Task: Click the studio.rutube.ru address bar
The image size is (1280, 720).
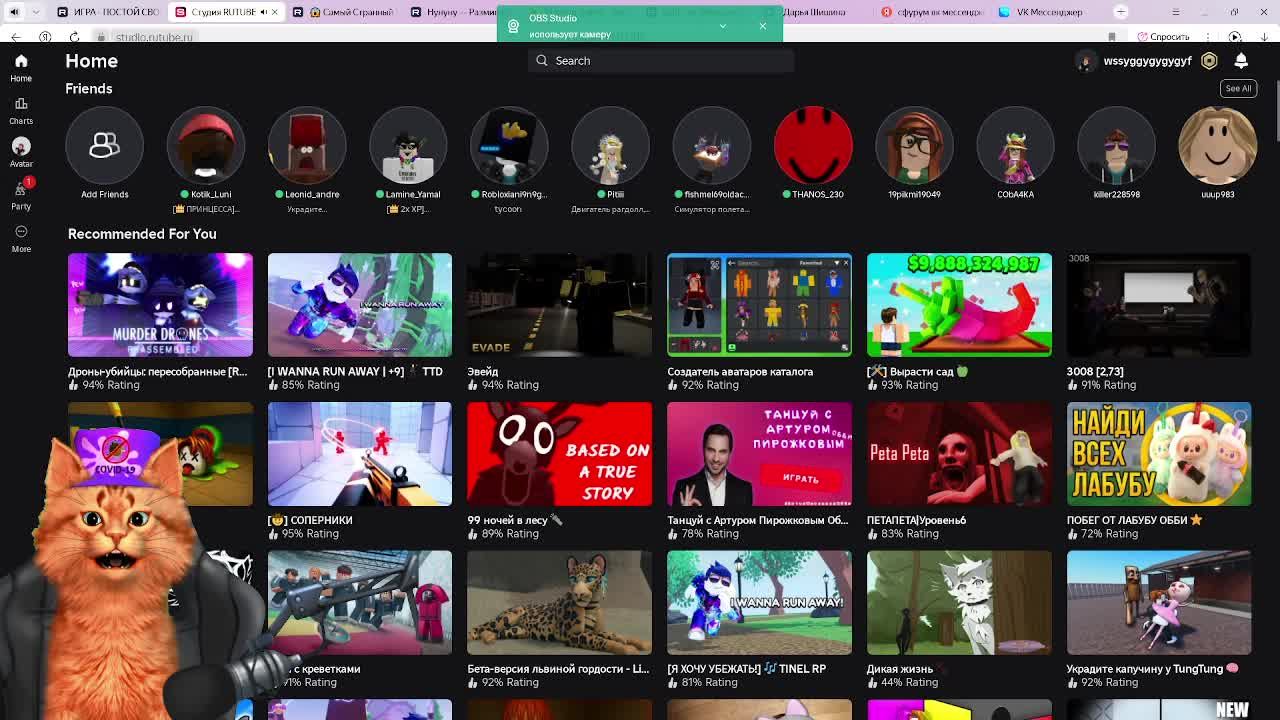Action: (154, 37)
